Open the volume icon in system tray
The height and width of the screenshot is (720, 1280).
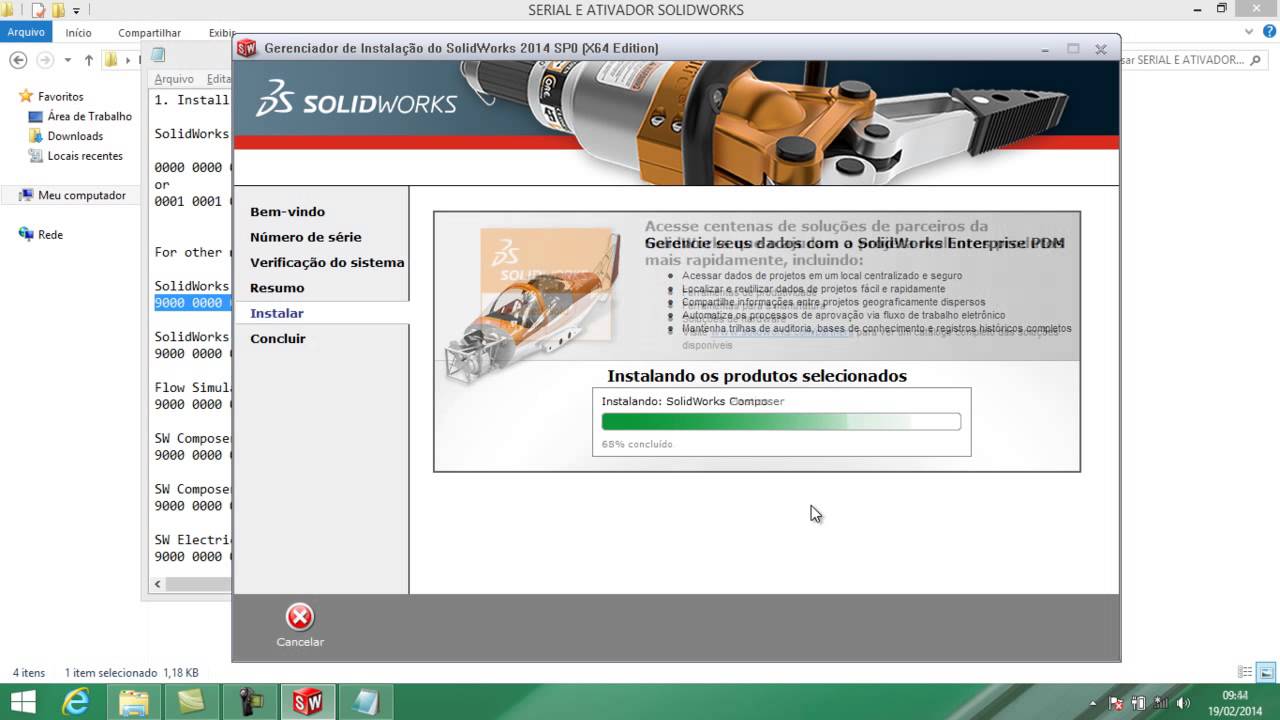1183,703
